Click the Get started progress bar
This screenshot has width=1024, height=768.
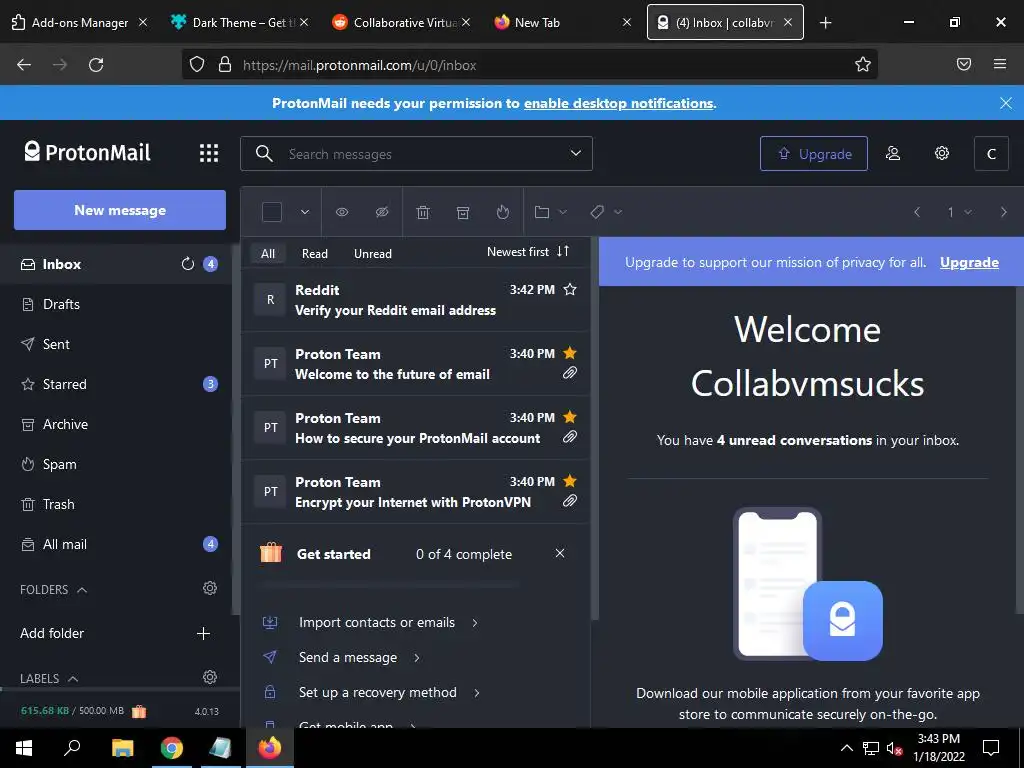pyautogui.click(x=389, y=585)
